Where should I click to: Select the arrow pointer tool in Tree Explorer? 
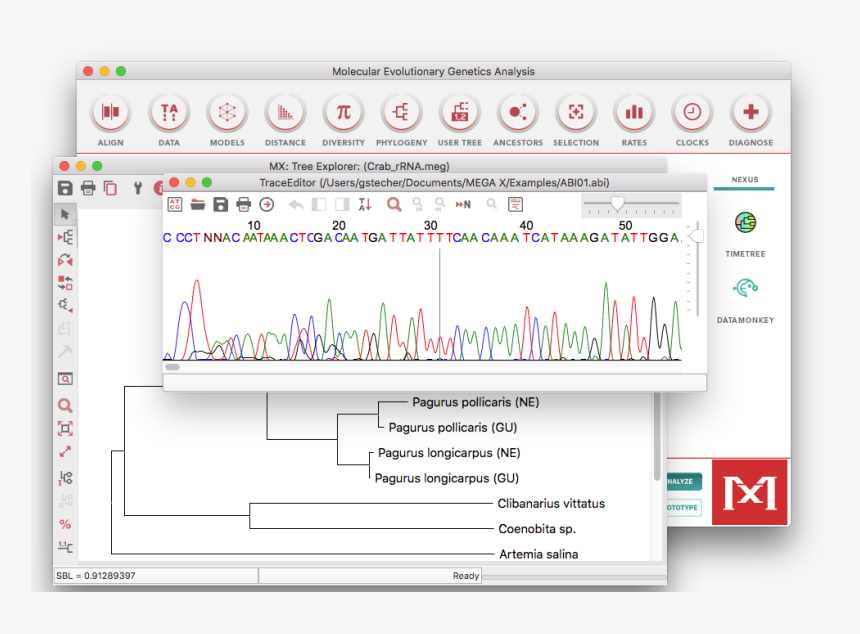(x=64, y=214)
